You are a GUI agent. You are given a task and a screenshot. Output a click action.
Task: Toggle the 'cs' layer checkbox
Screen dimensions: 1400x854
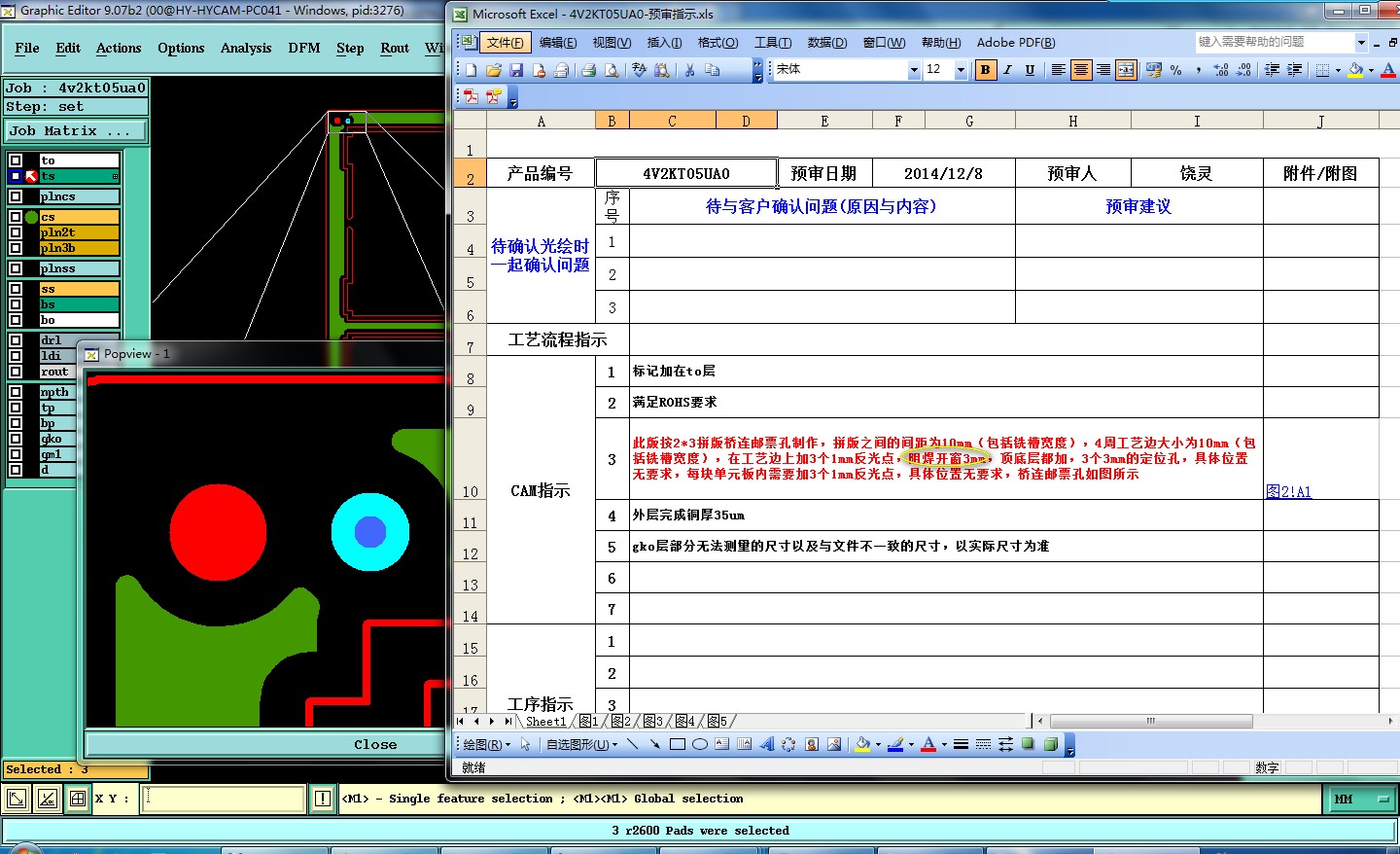click(x=16, y=217)
